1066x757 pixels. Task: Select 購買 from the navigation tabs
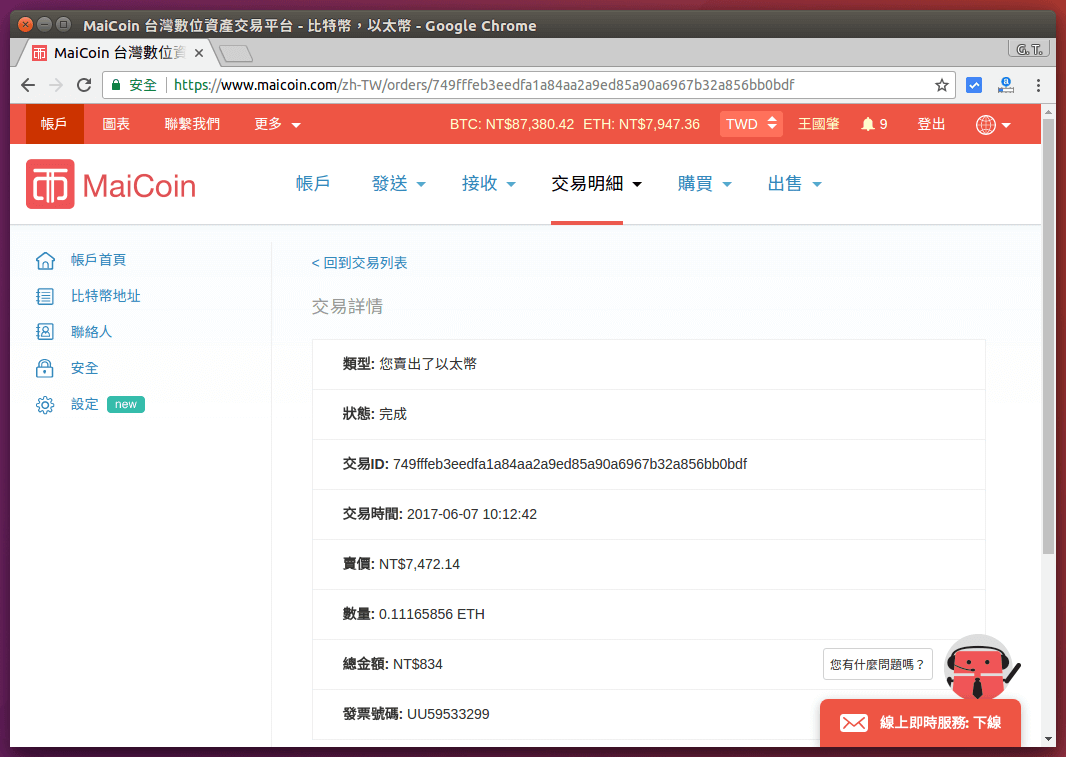(705, 184)
